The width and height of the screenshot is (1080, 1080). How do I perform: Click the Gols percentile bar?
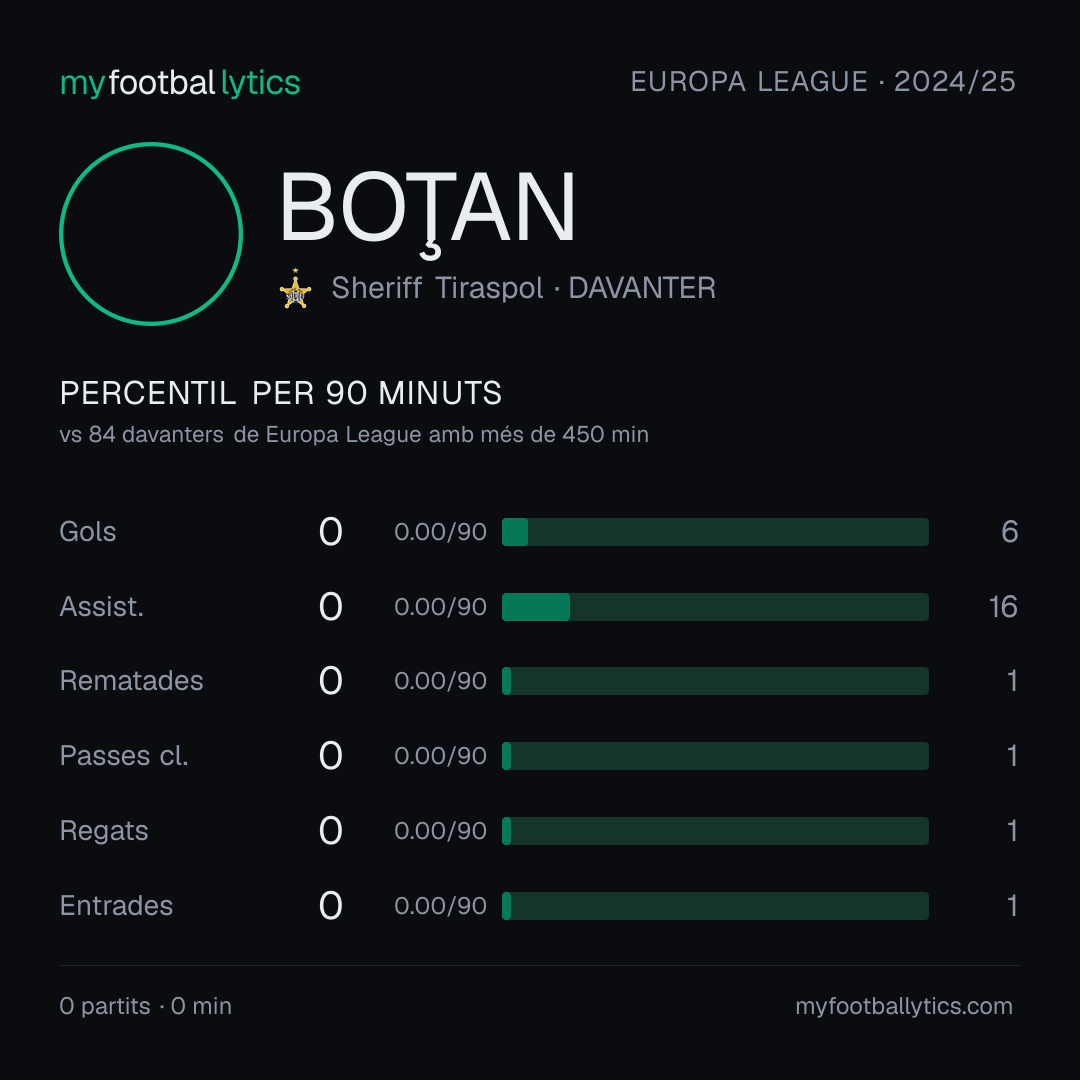(715, 532)
